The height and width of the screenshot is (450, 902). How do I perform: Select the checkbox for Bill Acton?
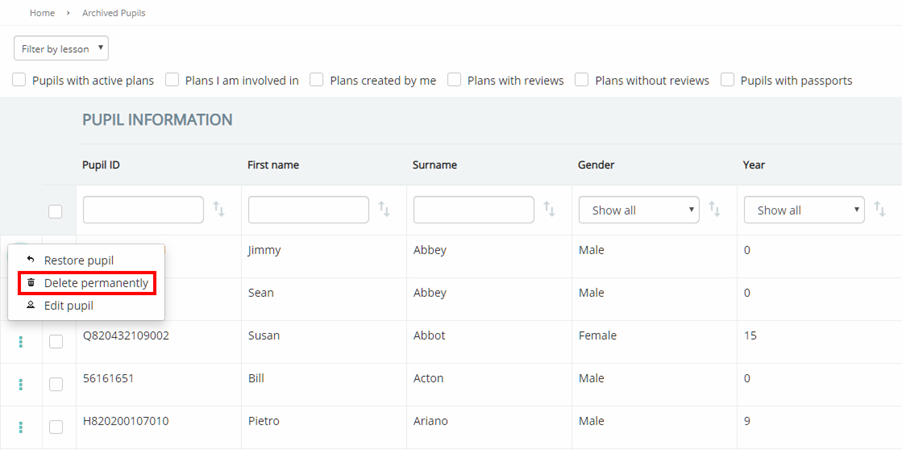click(x=56, y=384)
